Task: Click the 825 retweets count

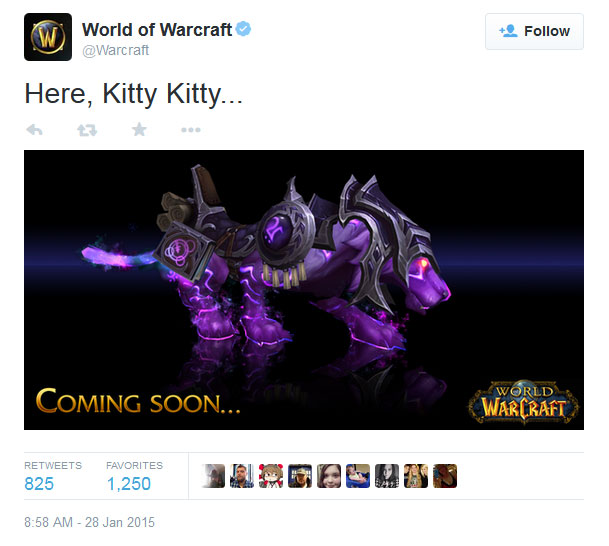Action: [39, 484]
